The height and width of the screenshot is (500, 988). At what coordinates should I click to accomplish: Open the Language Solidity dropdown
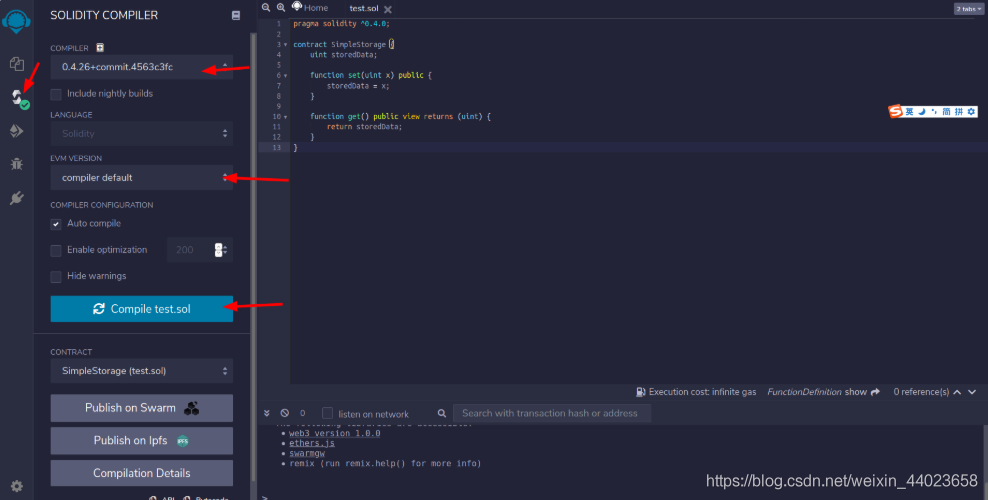(x=142, y=134)
